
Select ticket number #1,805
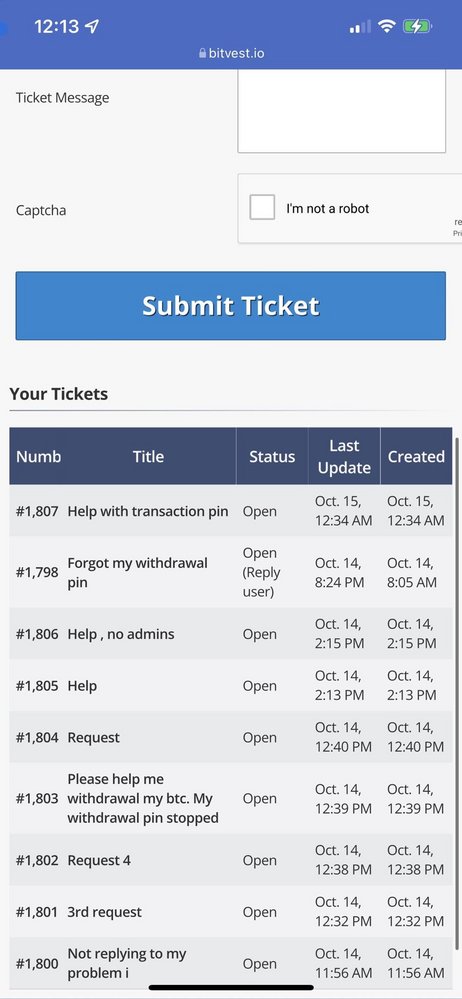click(x=37, y=686)
